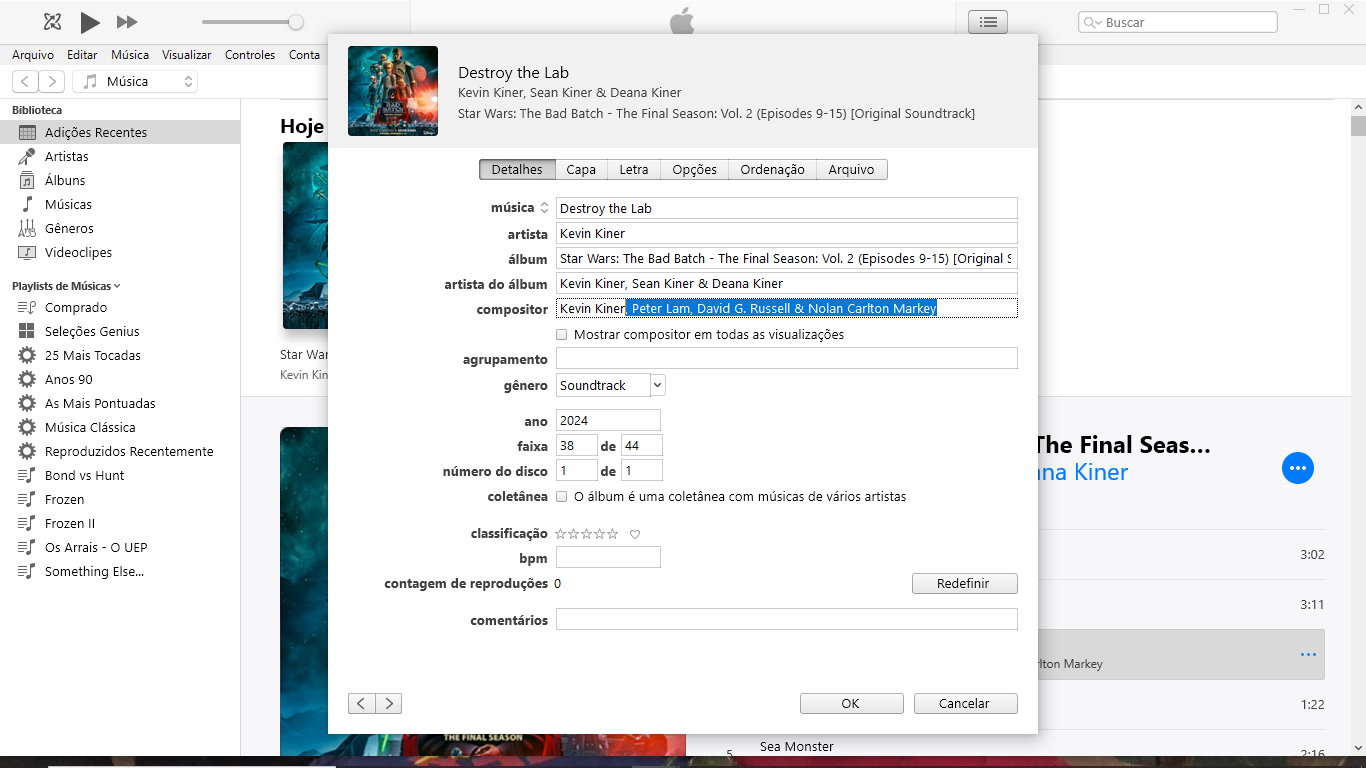Click OK to save changes
Screen dimensions: 1366x768
(x=850, y=703)
